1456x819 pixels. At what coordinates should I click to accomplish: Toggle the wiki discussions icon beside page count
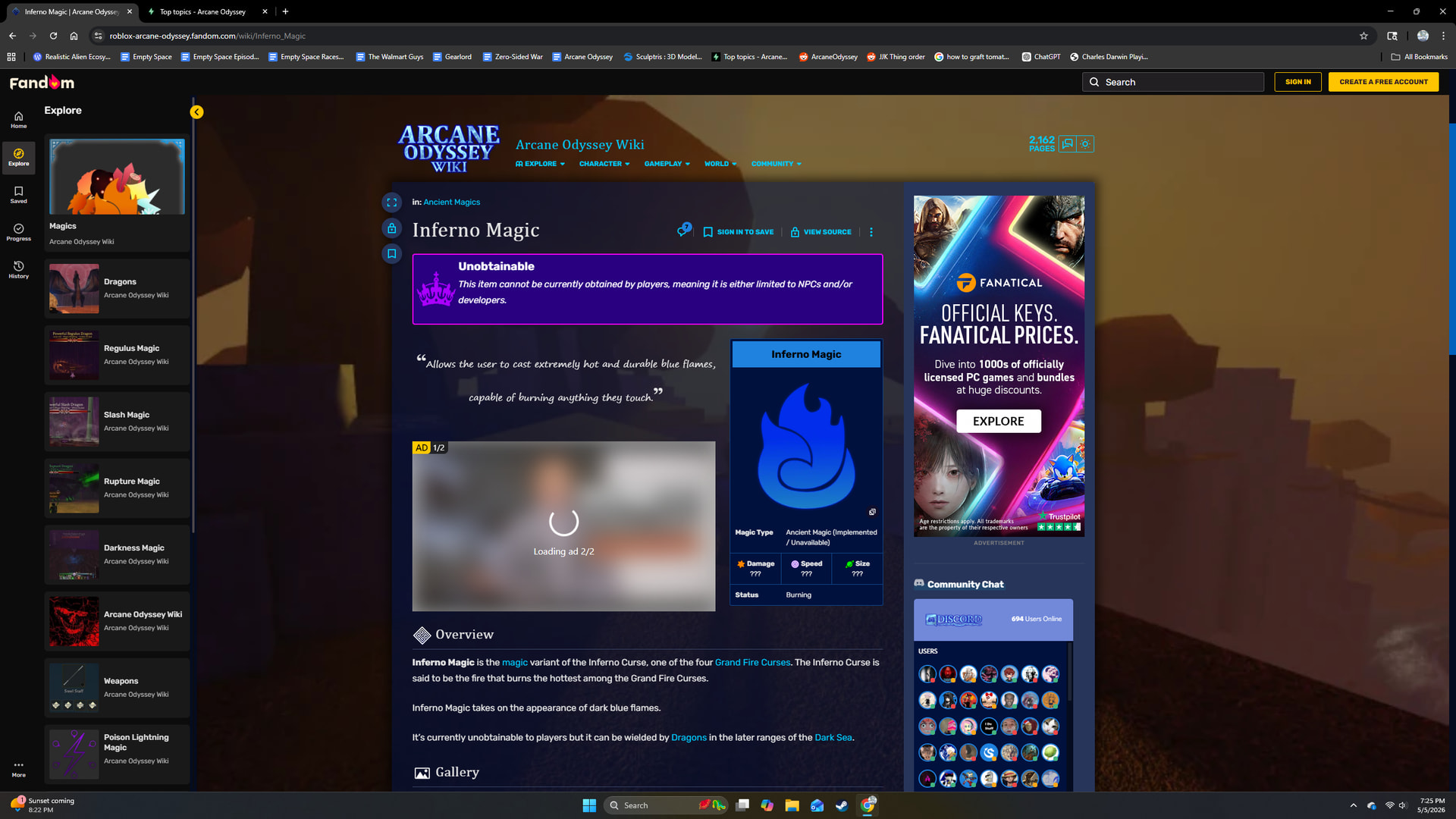[x=1068, y=143]
